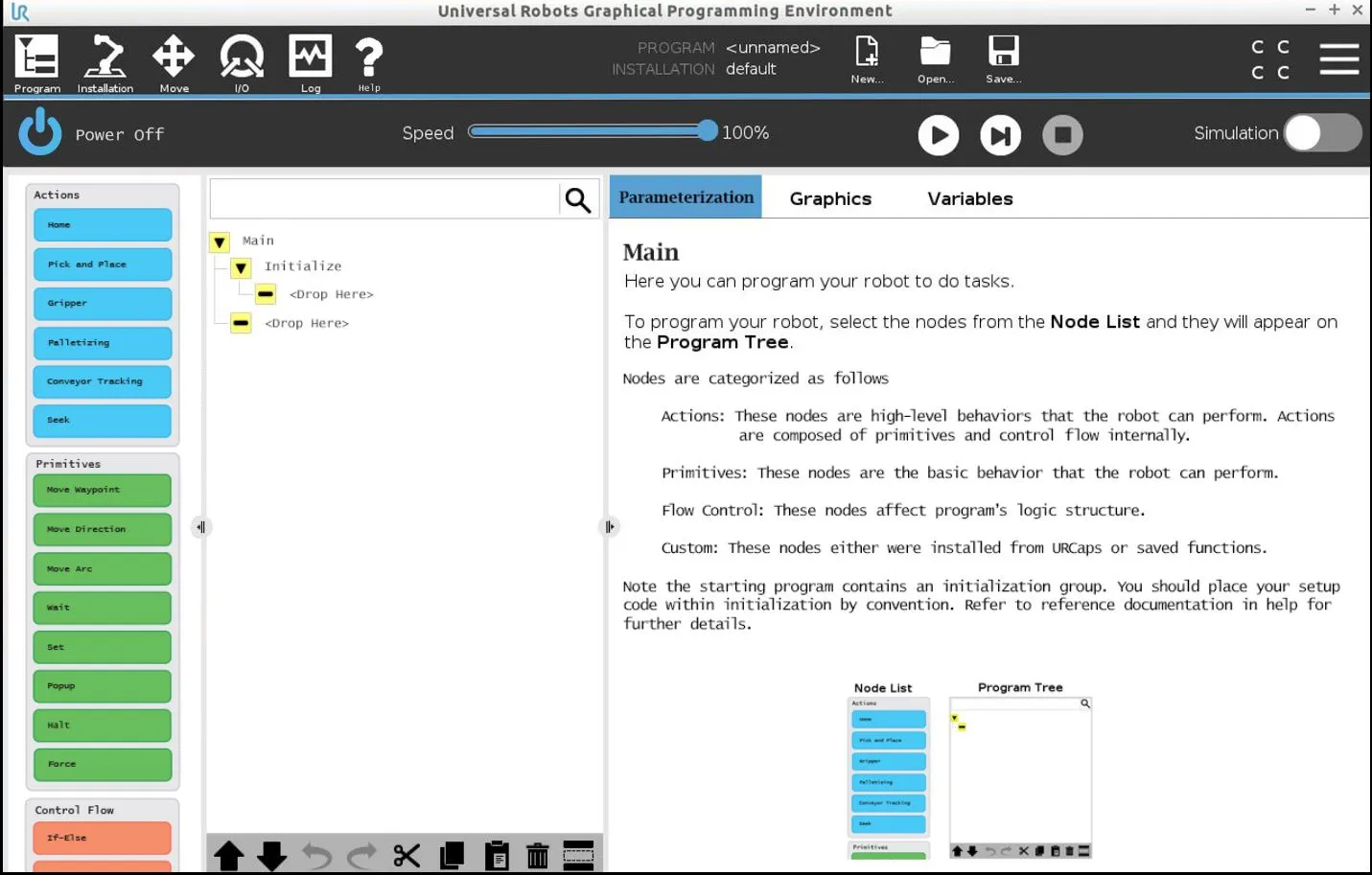Step through program with Step button
The image size is (1372, 875).
coord(1000,135)
